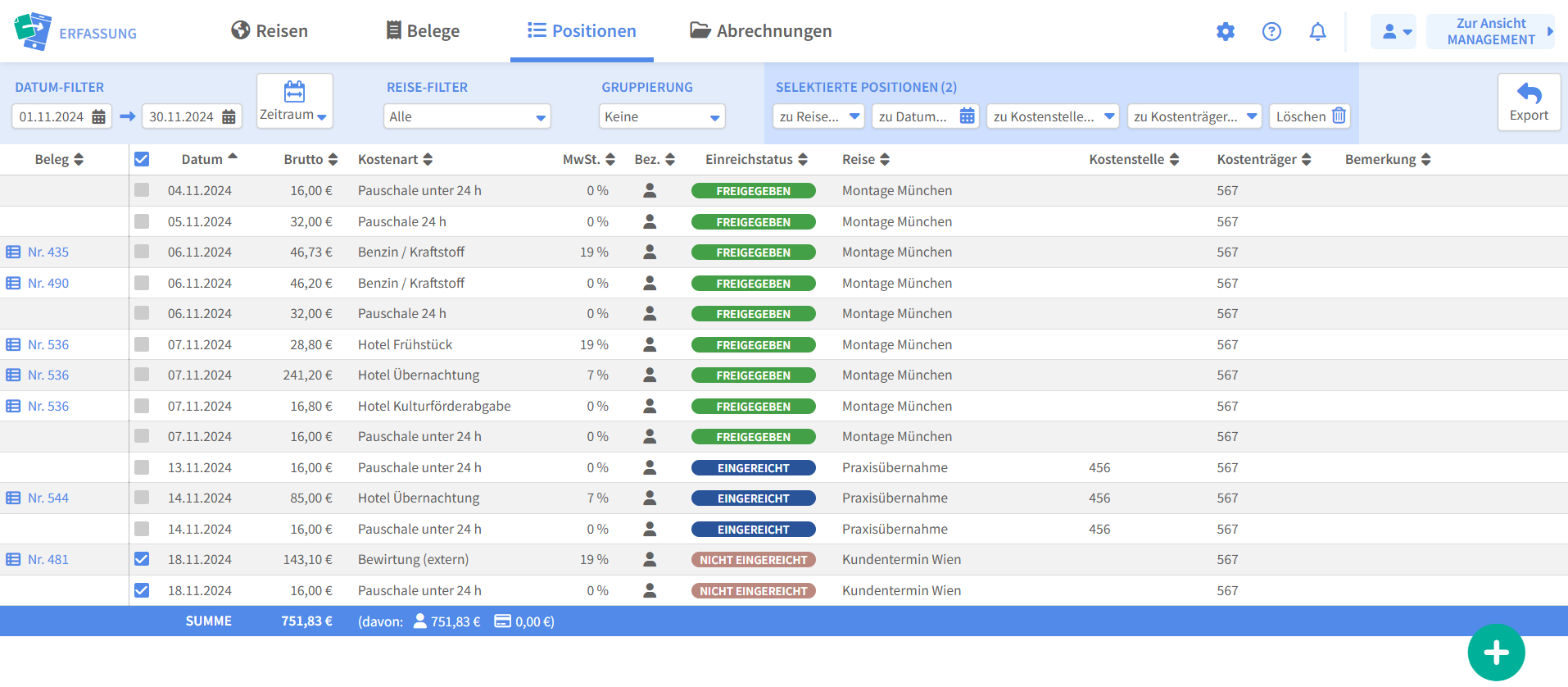Switch to the Positionen tab
1568x687 pixels.
click(582, 31)
